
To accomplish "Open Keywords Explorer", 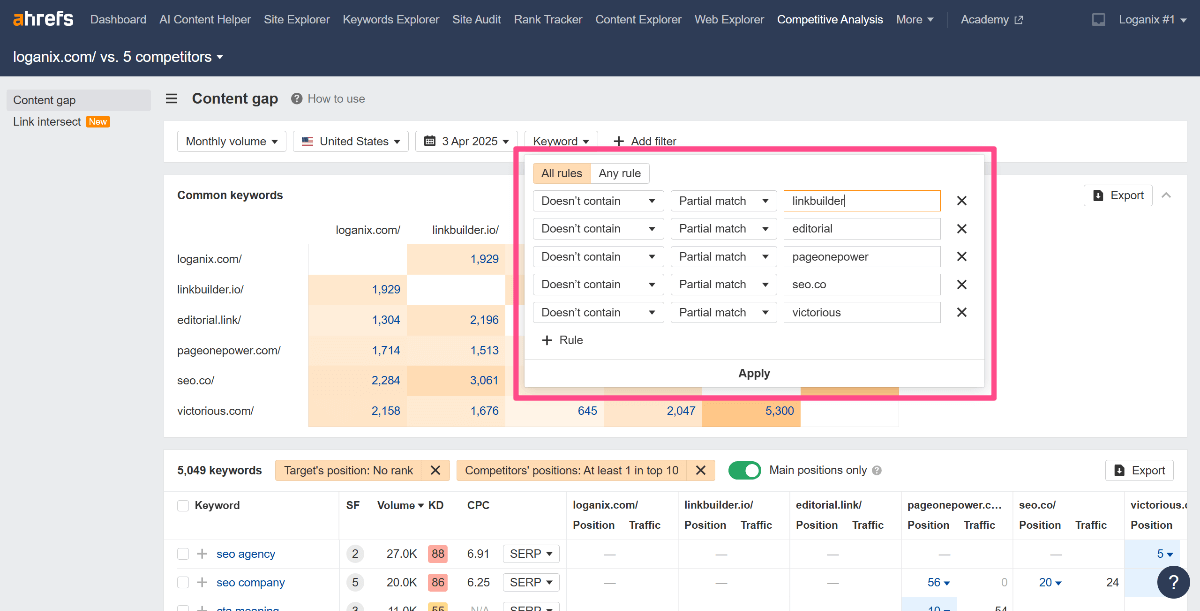I will pos(391,19).
